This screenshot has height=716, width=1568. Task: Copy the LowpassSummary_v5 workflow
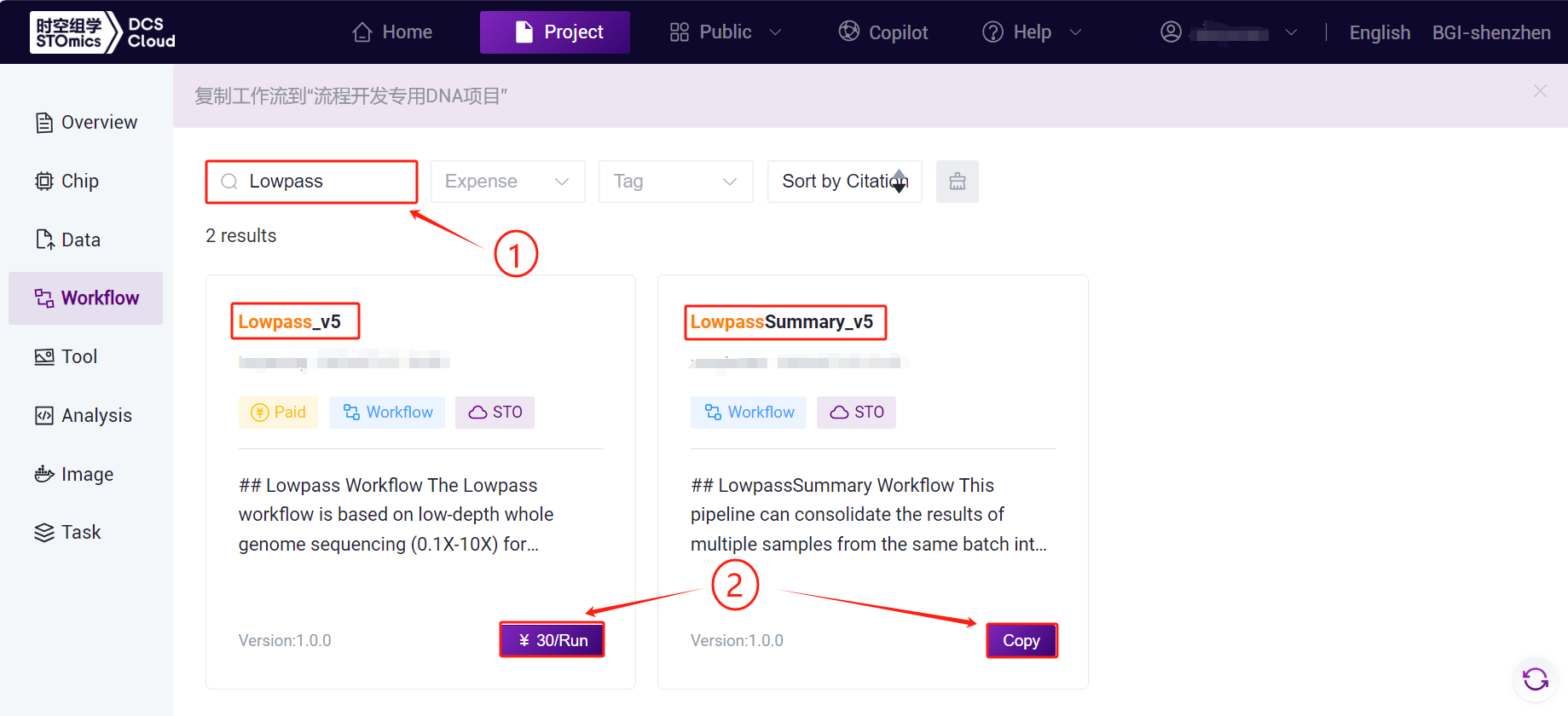coord(1021,641)
